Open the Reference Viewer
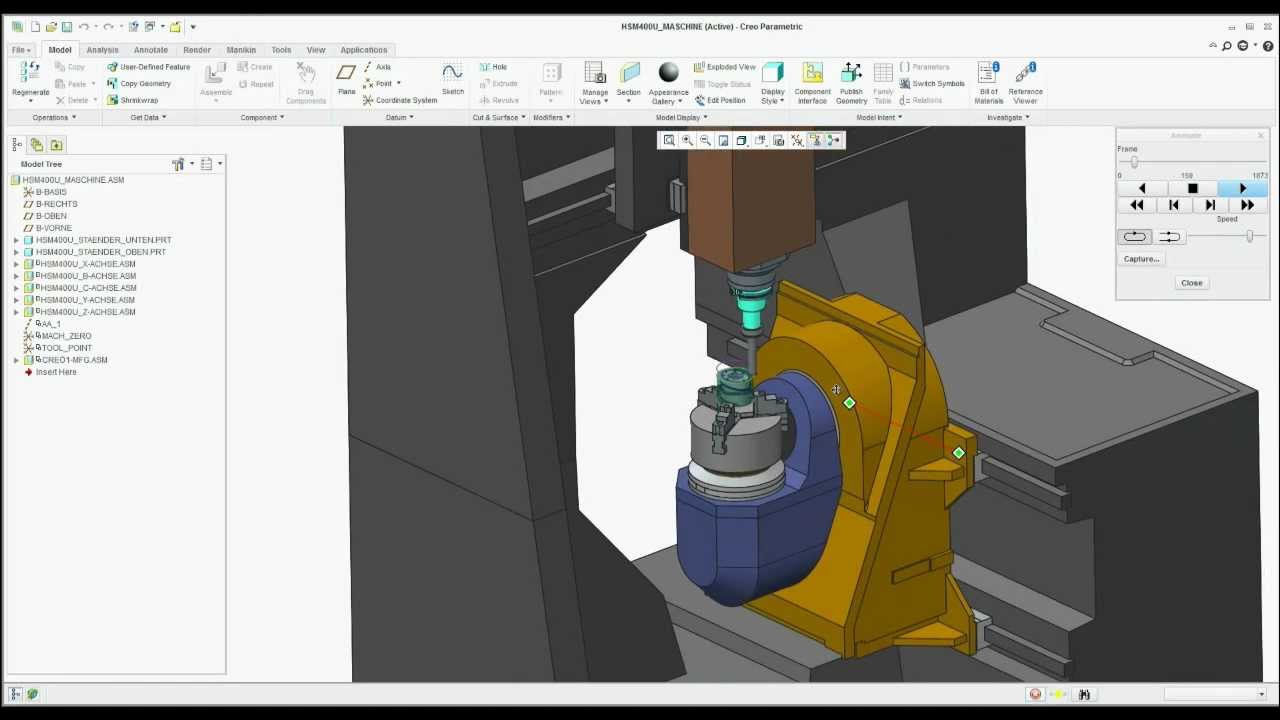 [1025, 82]
